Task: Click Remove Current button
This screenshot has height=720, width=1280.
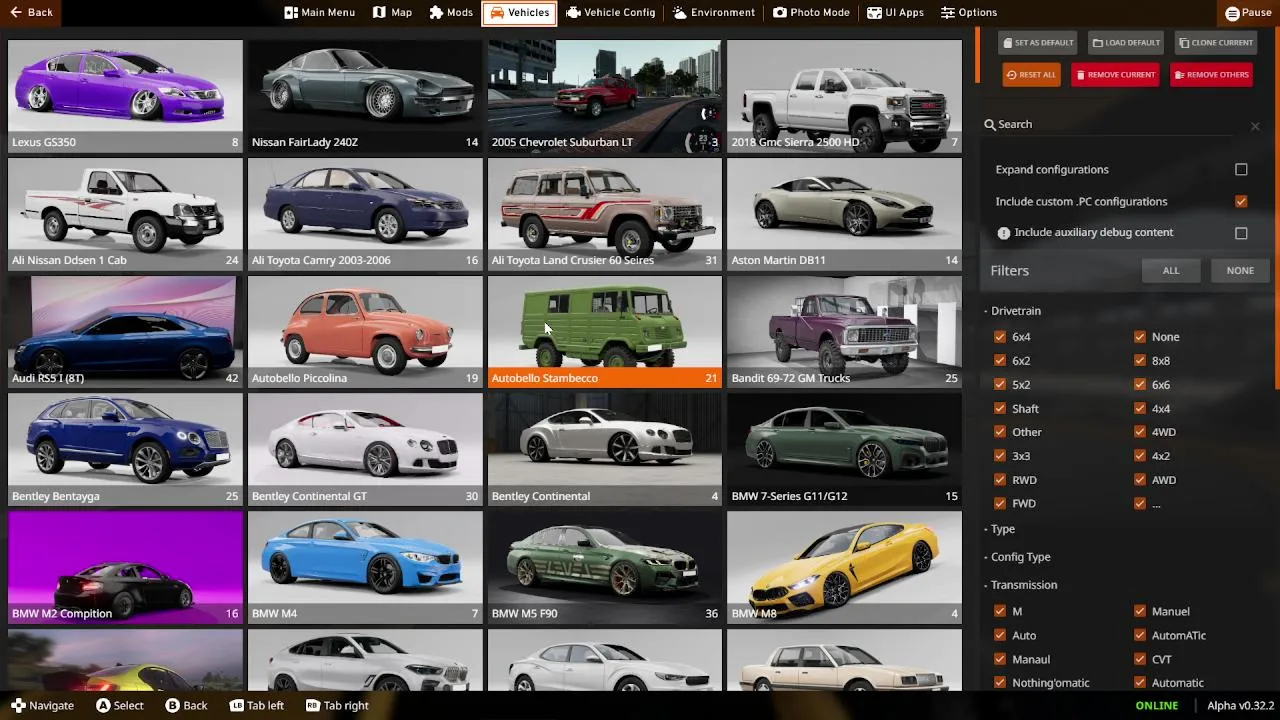Action: [x=1115, y=75]
